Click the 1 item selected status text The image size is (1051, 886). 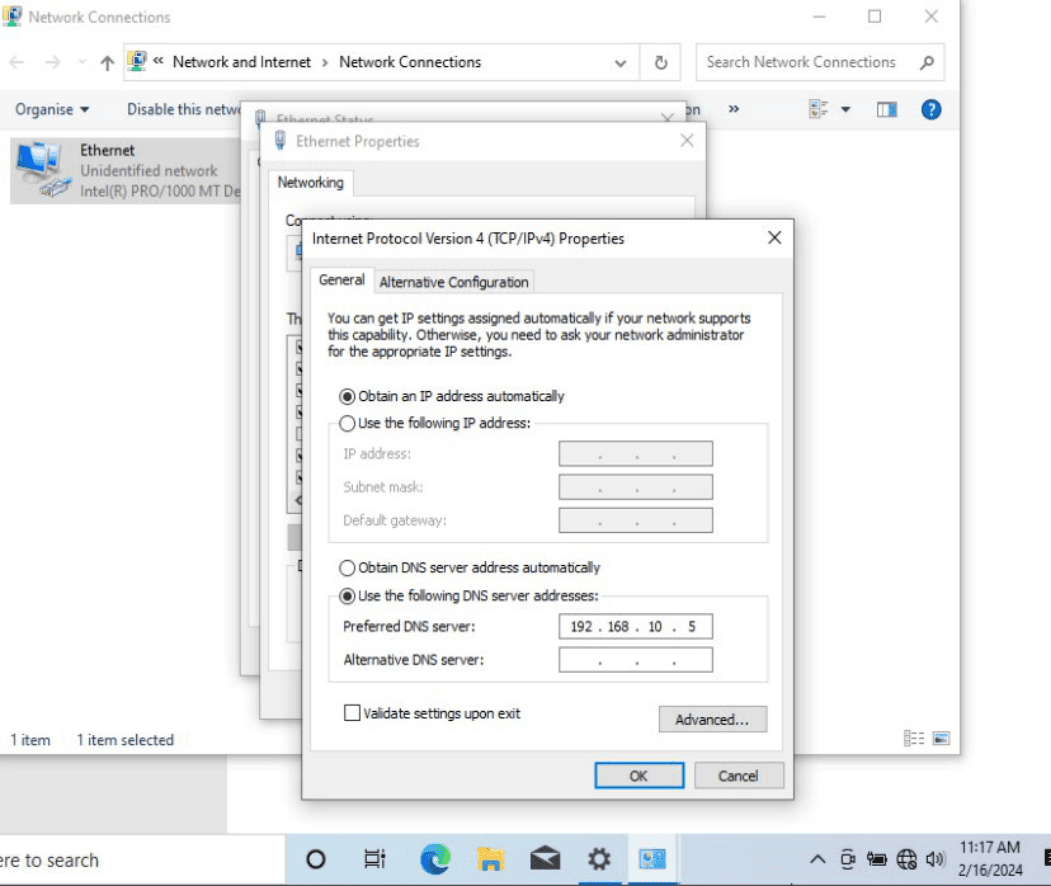click(x=125, y=740)
